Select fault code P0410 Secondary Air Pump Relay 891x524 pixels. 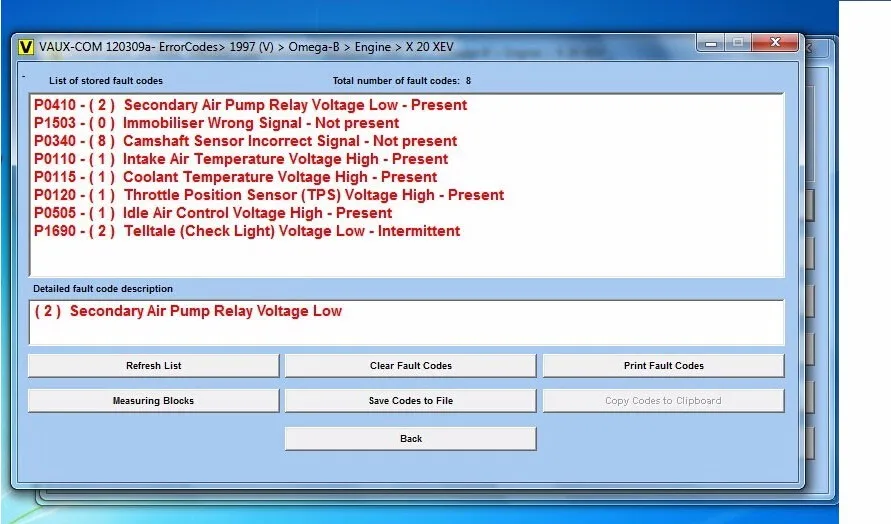pyautogui.click(x=251, y=105)
